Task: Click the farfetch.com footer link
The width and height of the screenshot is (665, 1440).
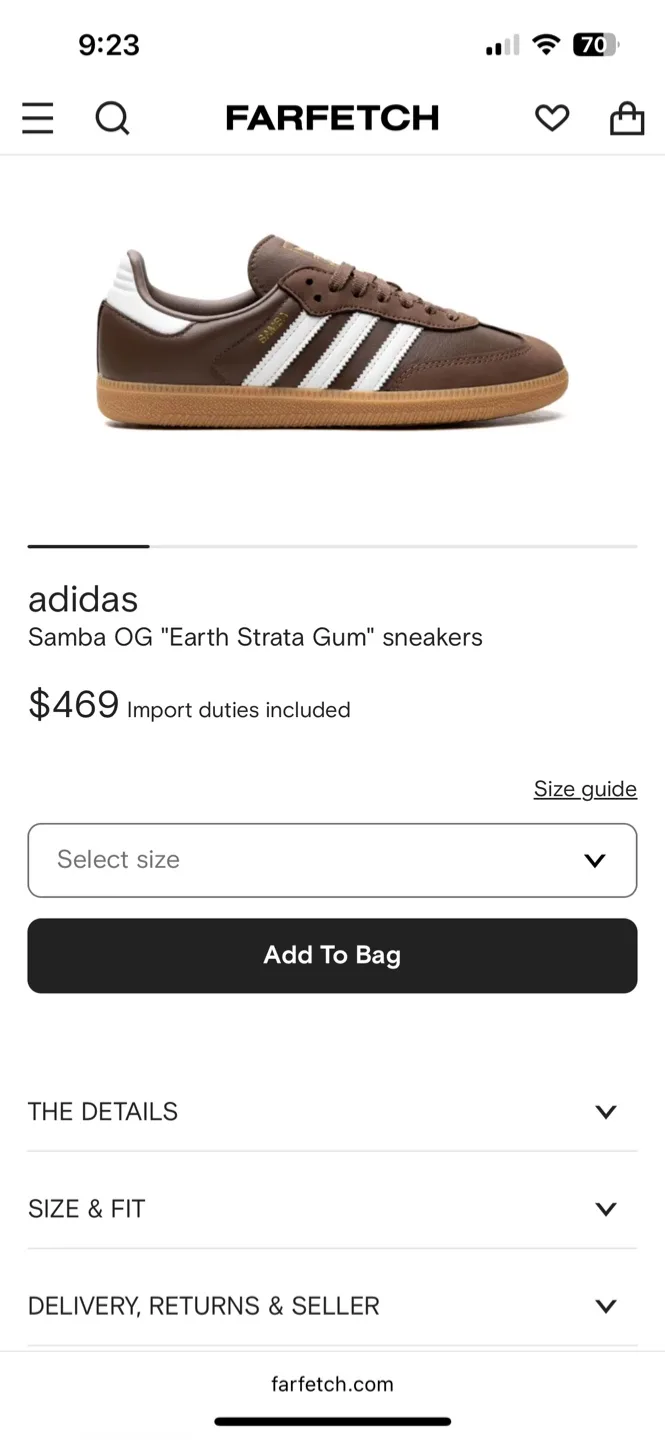Action: tap(332, 1384)
